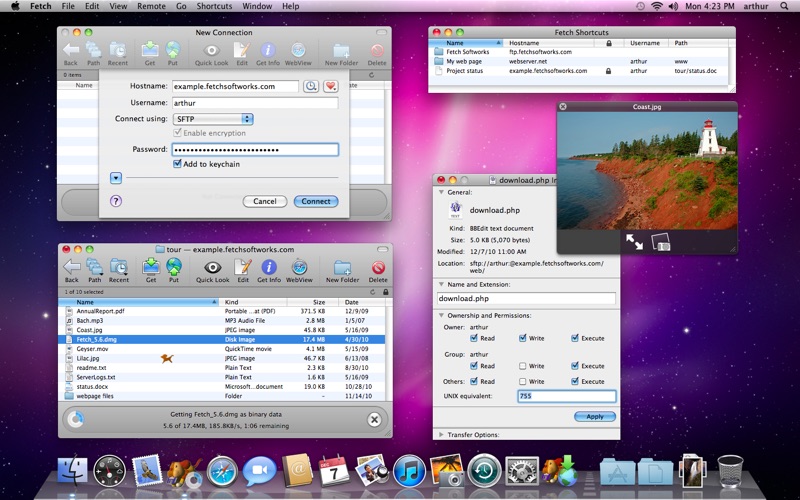This screenshot has height=500, width=800.
Task: Open Get Info in the tour window
Action: (x=269, y=270)
